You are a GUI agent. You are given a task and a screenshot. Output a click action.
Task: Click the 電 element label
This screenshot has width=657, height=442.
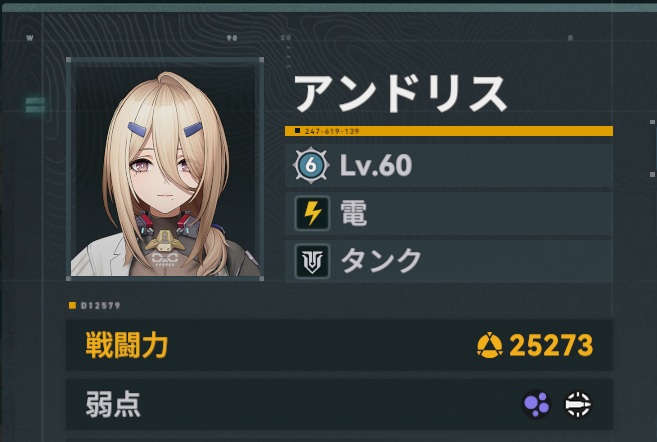tap(354, 213)
